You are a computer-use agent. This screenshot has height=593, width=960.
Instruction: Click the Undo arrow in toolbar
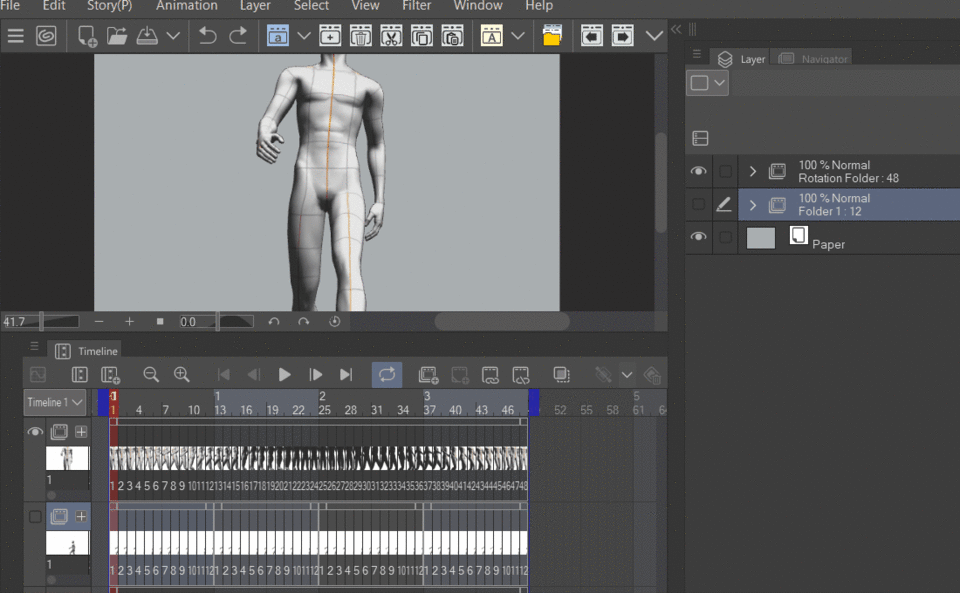point(207,36)
